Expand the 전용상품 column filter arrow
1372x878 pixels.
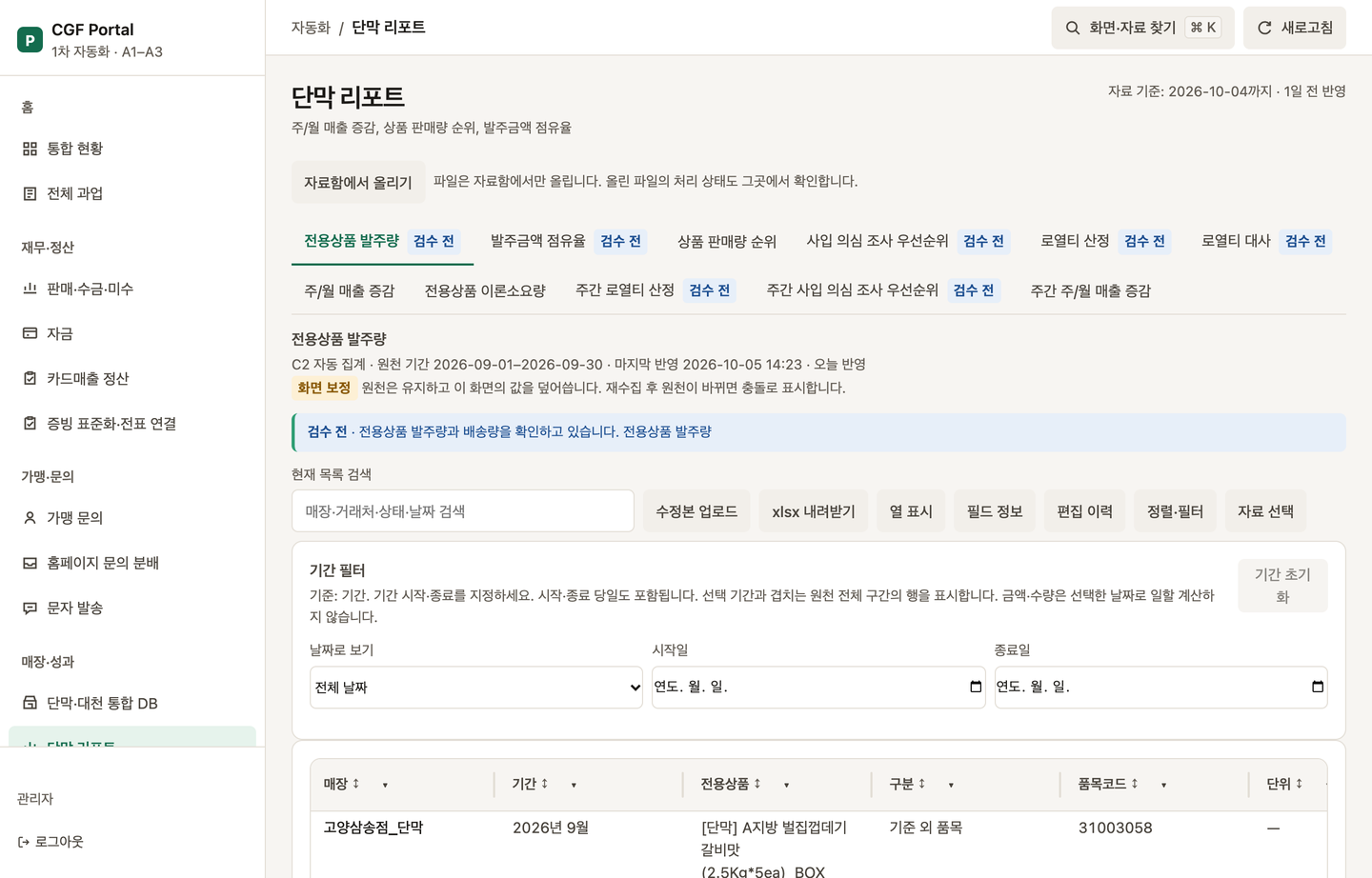786,785
